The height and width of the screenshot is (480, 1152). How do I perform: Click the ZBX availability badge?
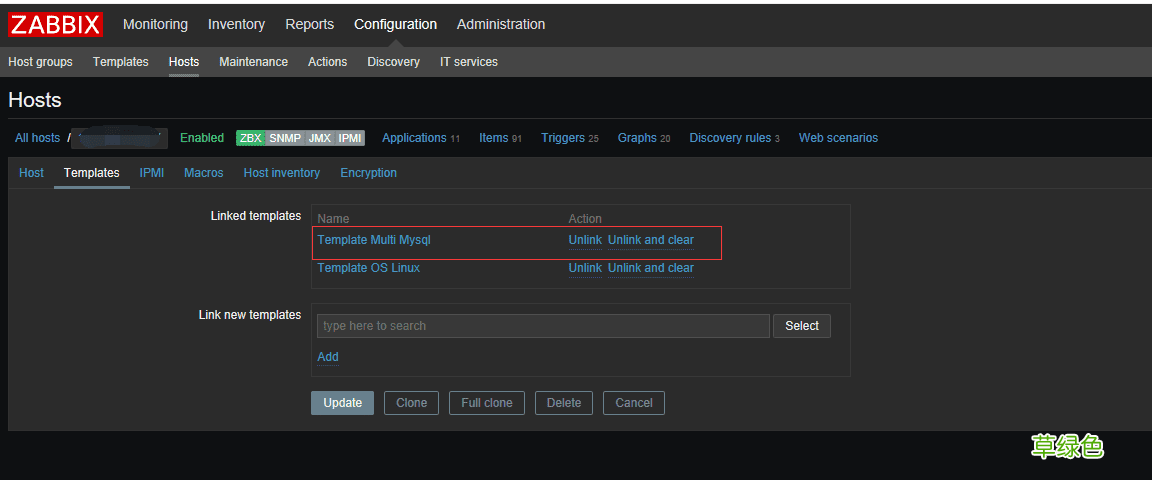[250, 138]
